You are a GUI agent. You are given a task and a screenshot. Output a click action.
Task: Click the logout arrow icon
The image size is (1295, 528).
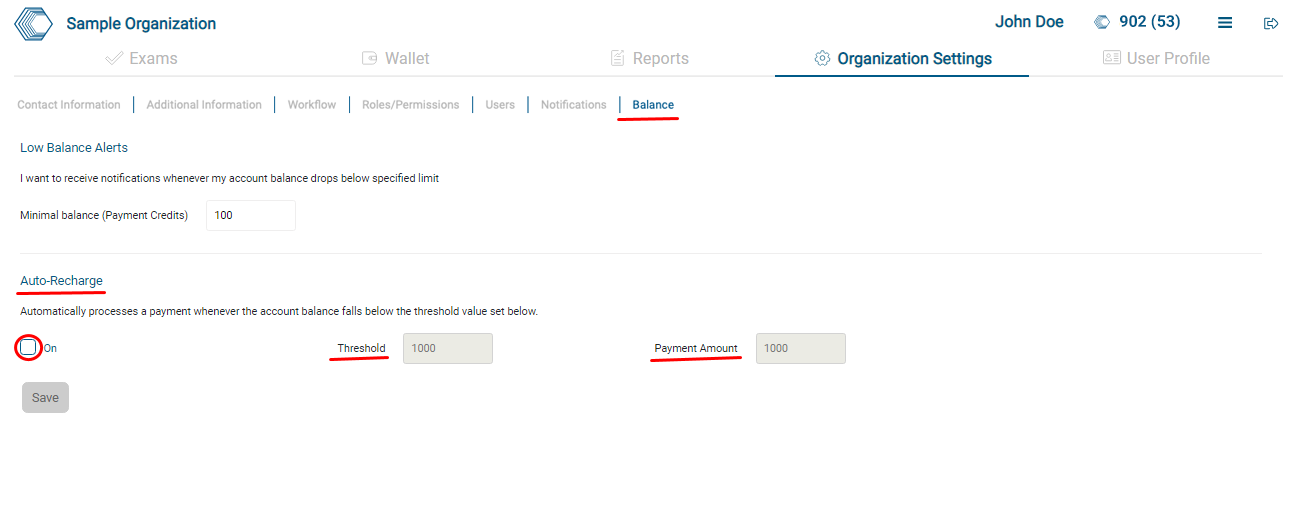click(1272, 23)
